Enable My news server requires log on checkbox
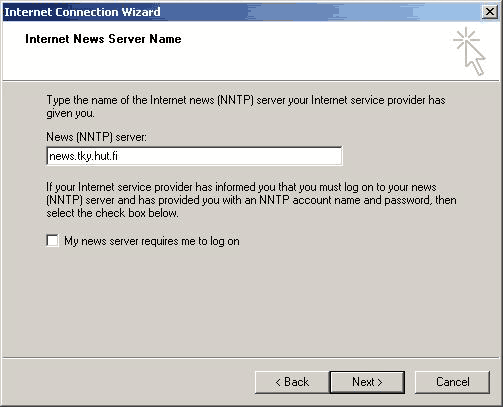This screenshot has height=407, width=503. [52, 241]
